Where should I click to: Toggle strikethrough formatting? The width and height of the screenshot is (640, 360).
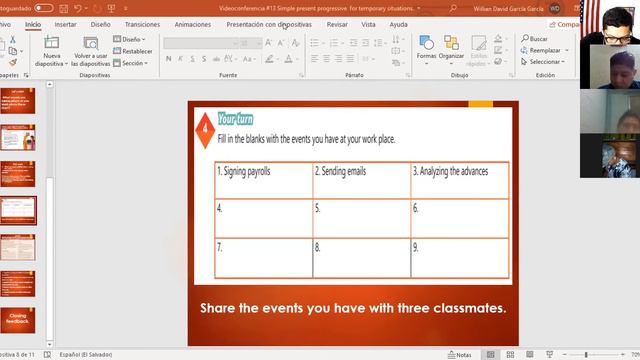(216, 59)
